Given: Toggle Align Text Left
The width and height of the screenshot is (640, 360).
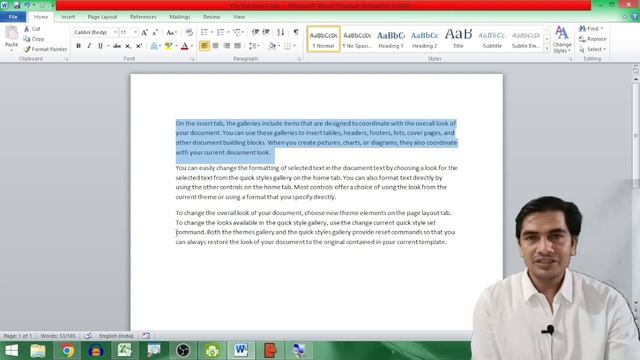Looking at the screenshot, I should [204, 46].
